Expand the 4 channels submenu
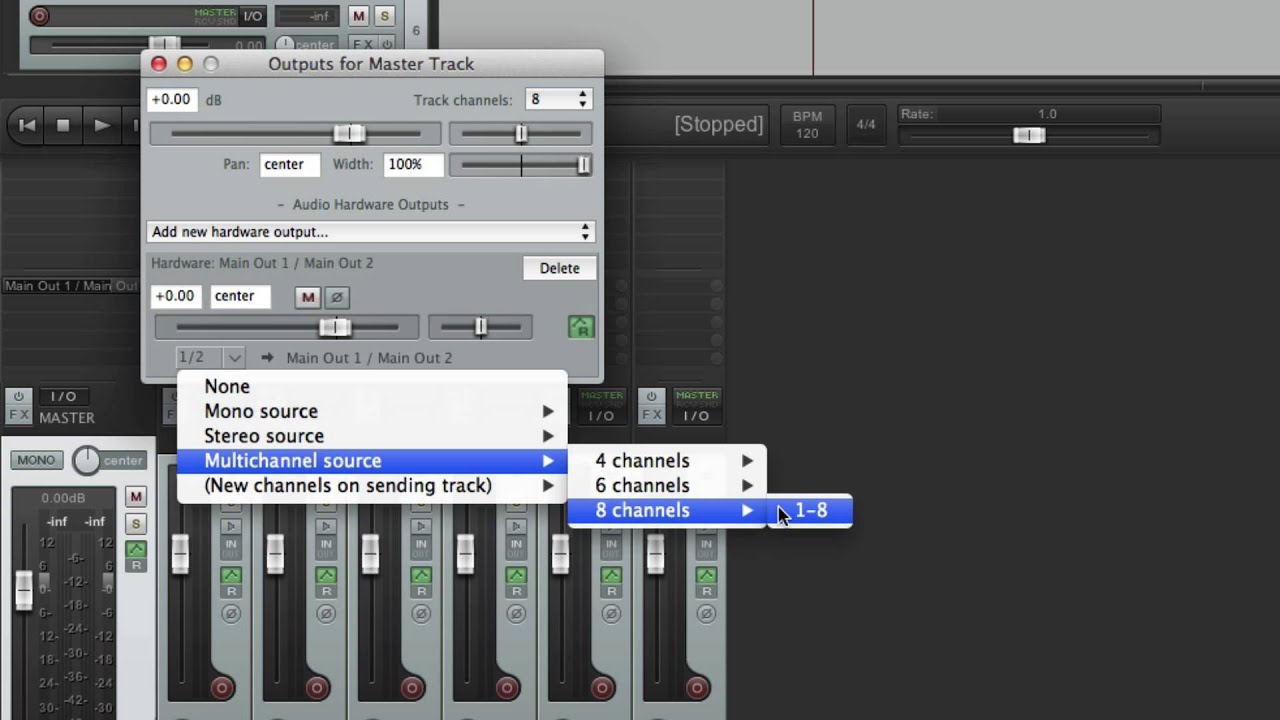Viewport: 1280px width, 720px height. (667, 461)
